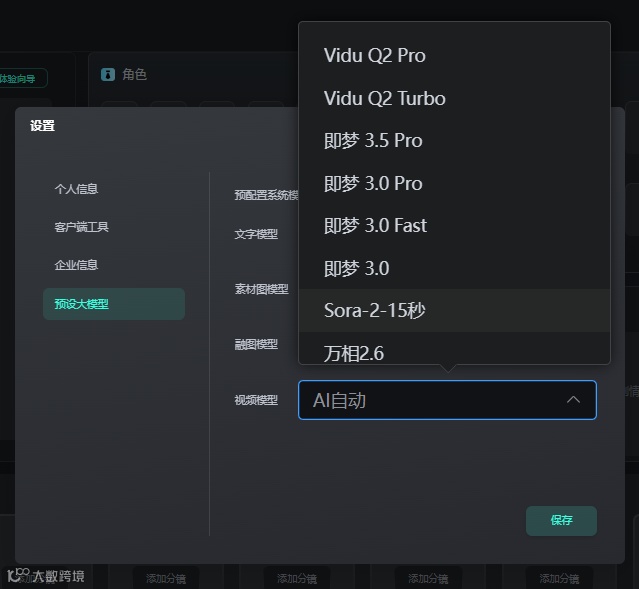Click the 保存 button
Image resolution: width=639 pixels, height=589 pixels.
click(561, 521)
